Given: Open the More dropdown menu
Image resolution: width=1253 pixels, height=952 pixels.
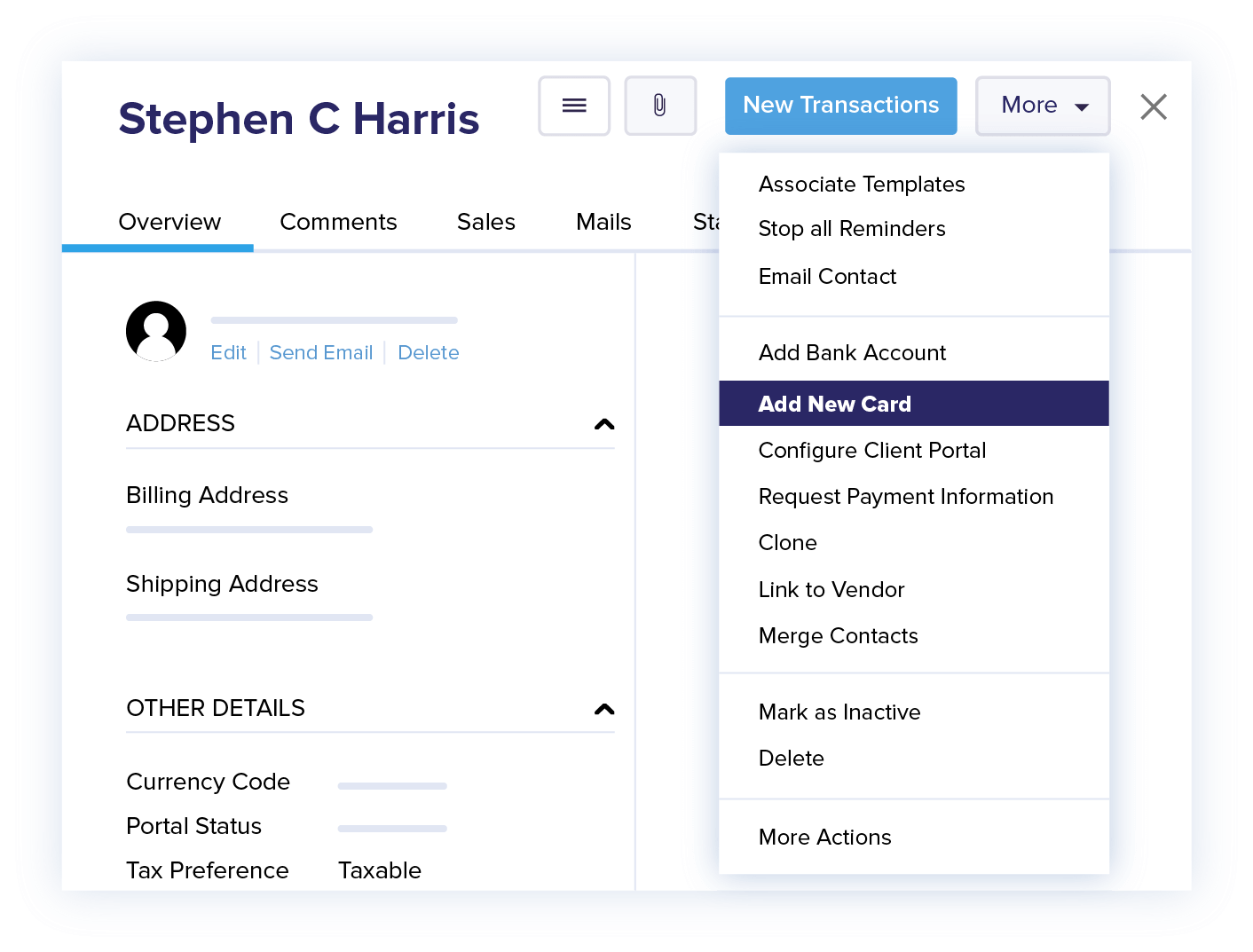Looking at the screenshot, I should (x=1042, y=106).
